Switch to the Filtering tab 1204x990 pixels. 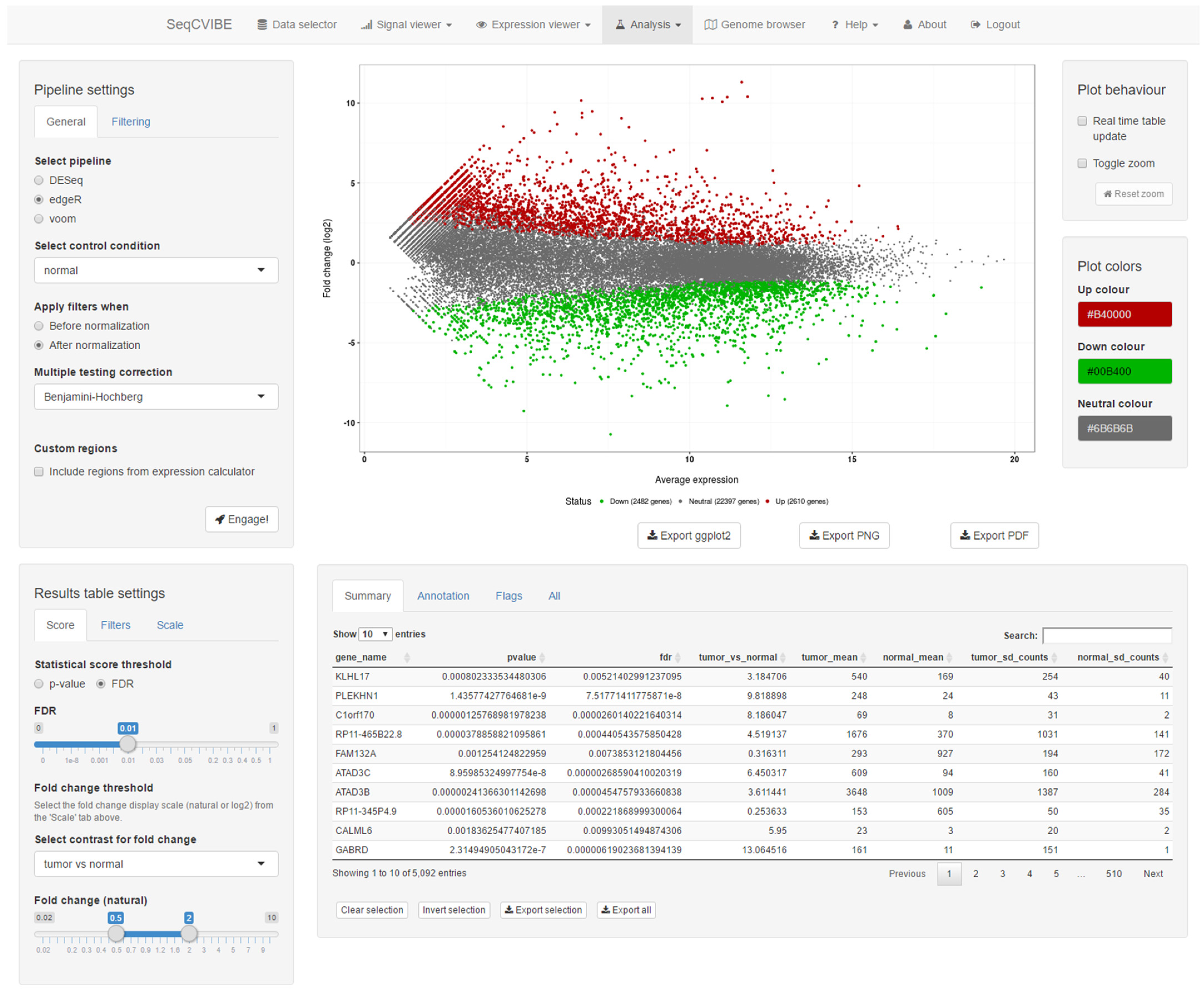coord(131,122)
